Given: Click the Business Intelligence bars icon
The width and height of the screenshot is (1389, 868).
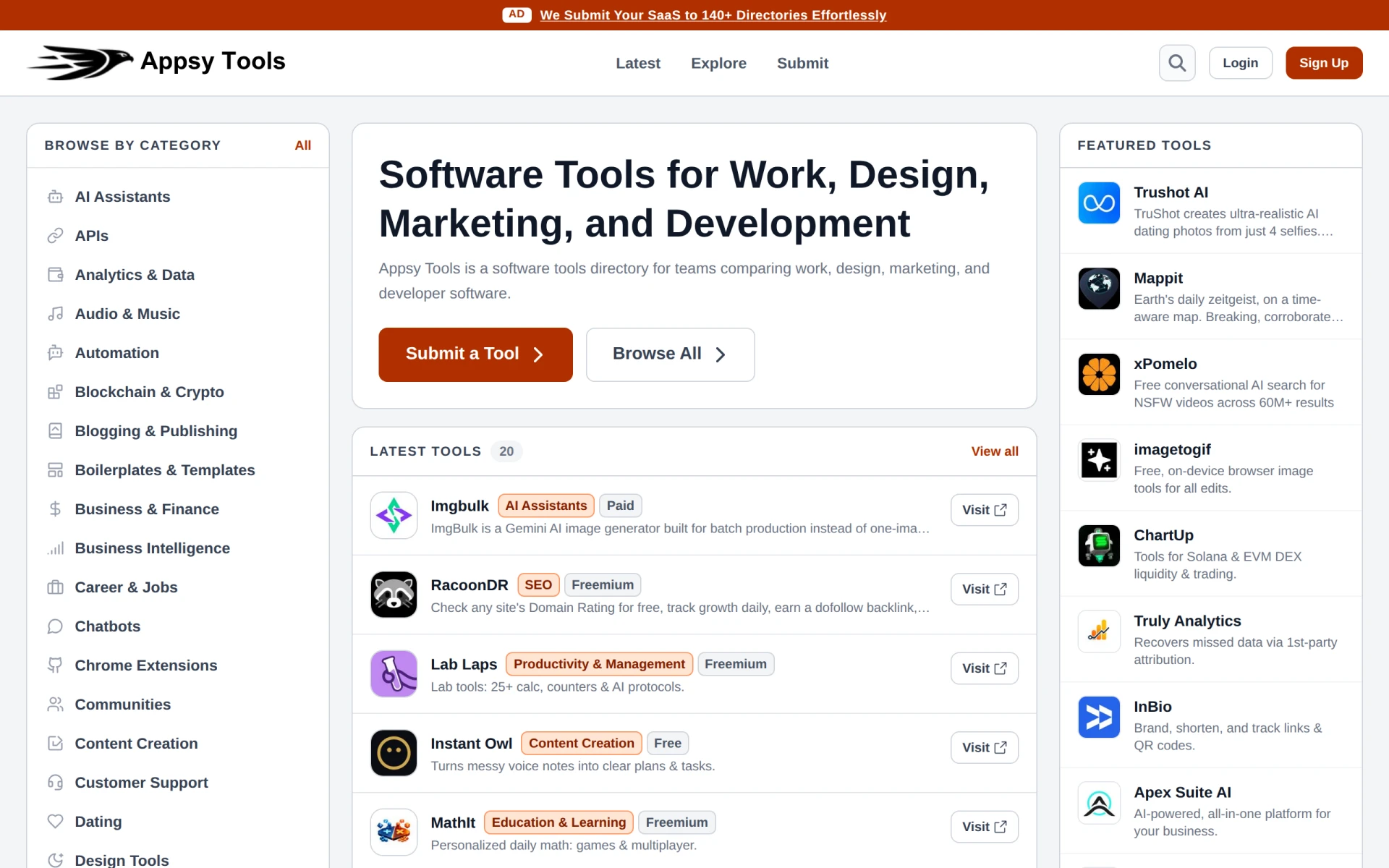Looking at the screenshot, I should [55, 548].
